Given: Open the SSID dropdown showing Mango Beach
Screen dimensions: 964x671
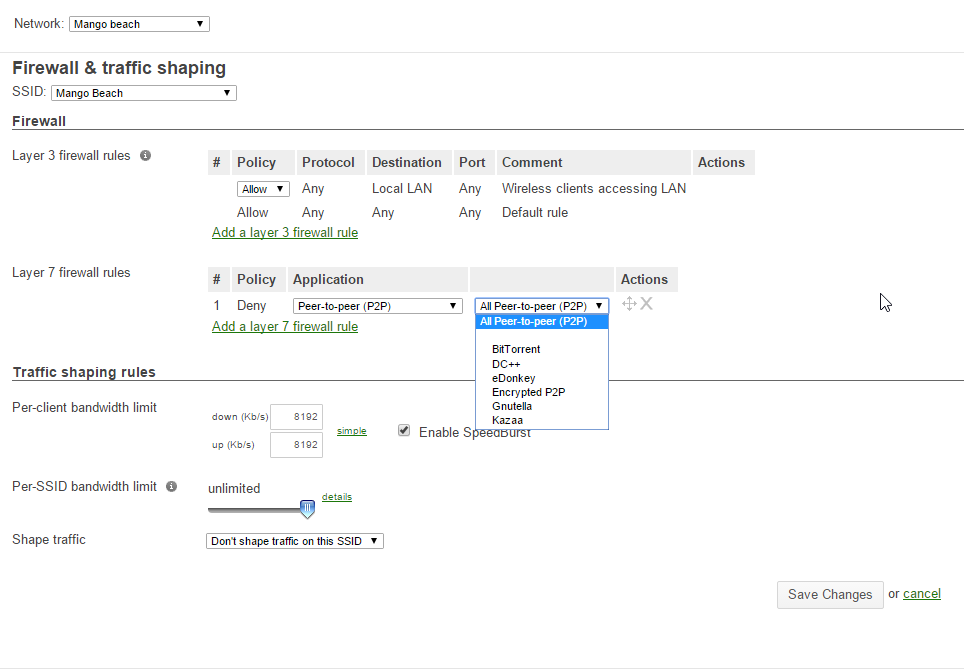Looking at the screenshot, I should pyautogui.click(x=144, y=93).
